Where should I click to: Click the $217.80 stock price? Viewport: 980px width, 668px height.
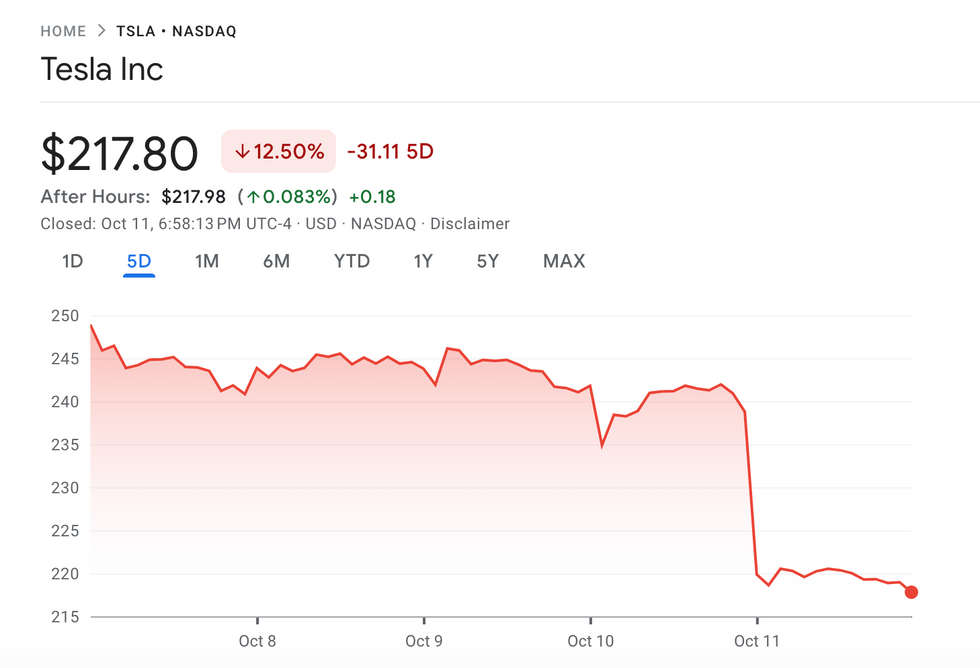click(x=120, y=153)
